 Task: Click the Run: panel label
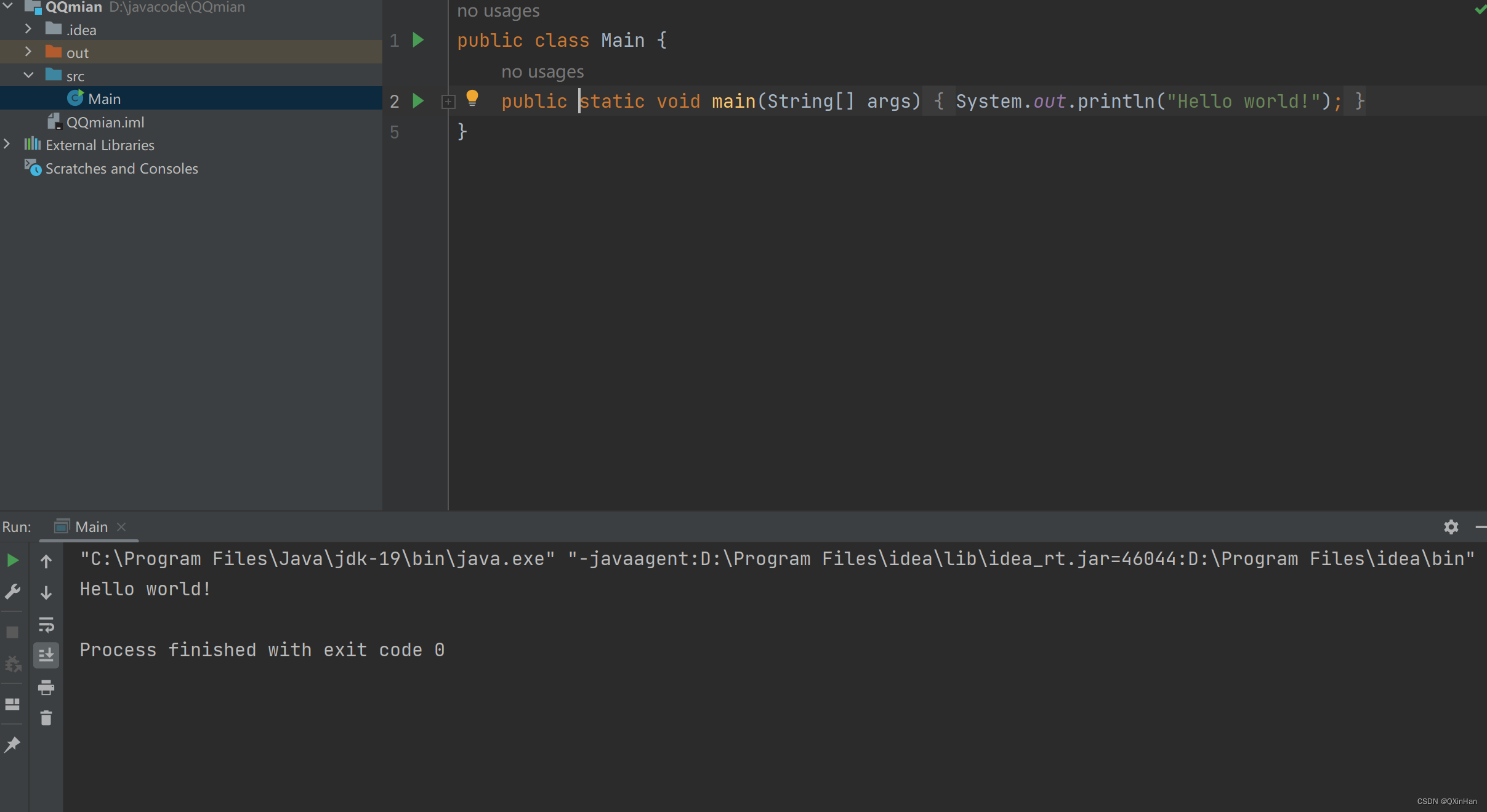[17, 527]
